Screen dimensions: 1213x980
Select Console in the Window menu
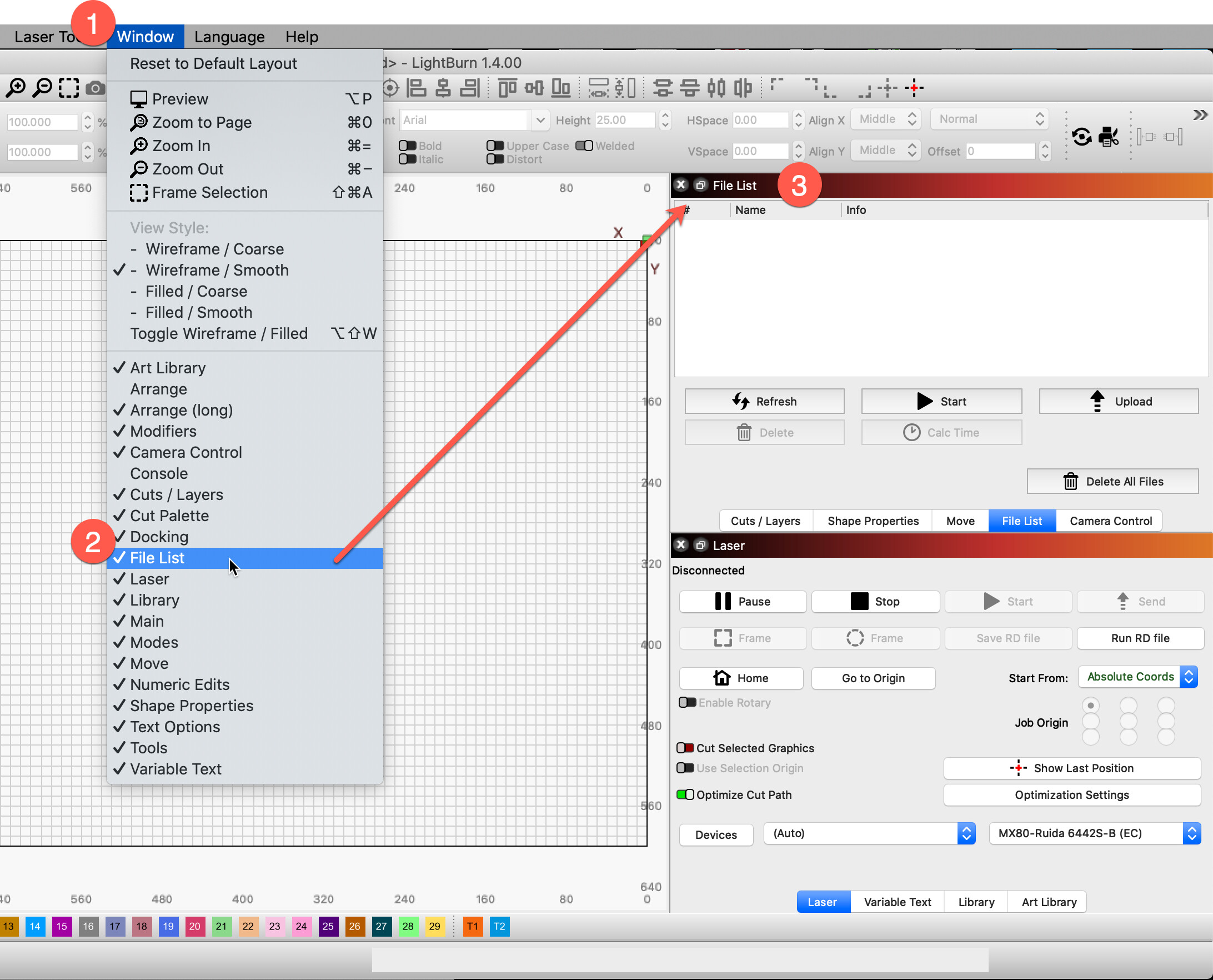click(x=159, y=474)
